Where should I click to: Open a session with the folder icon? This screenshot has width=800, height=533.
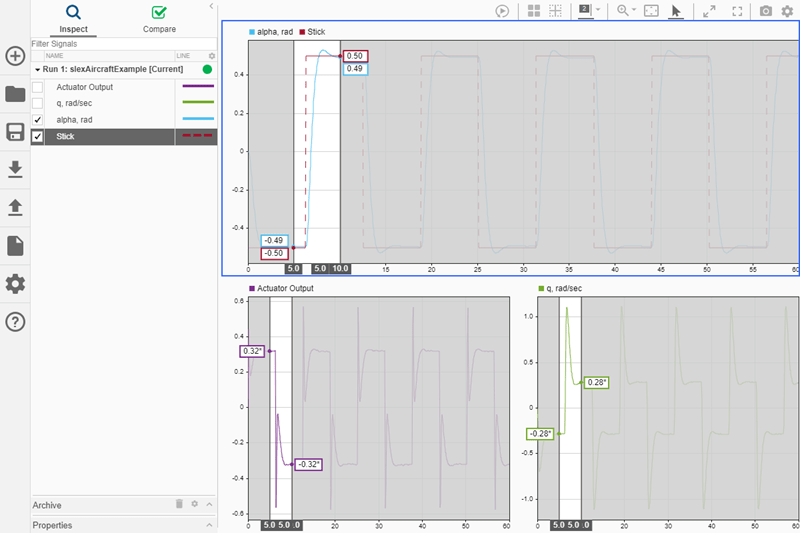[x=15, y=93]
